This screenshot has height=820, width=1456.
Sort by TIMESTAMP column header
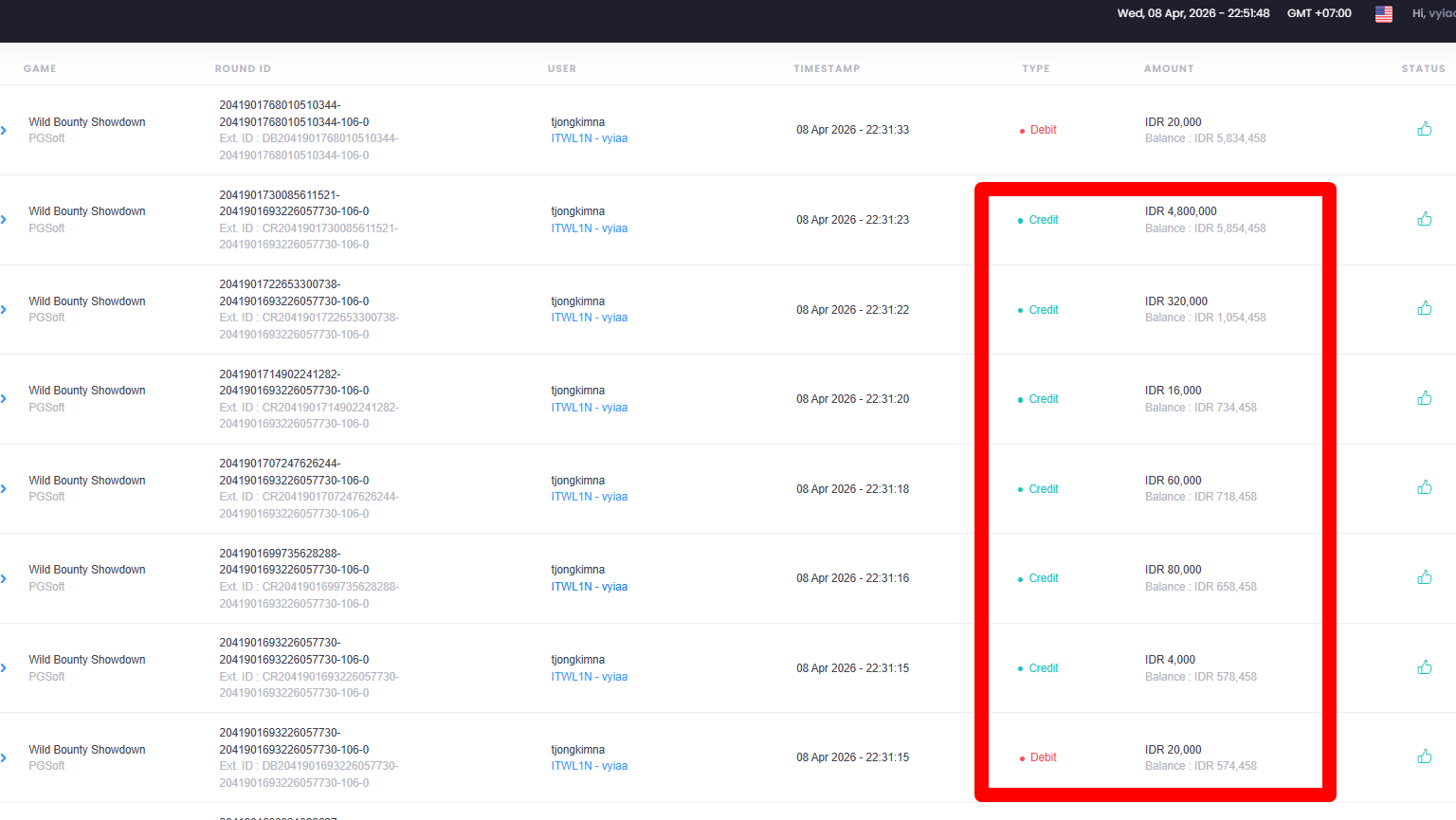coord(827,68)
